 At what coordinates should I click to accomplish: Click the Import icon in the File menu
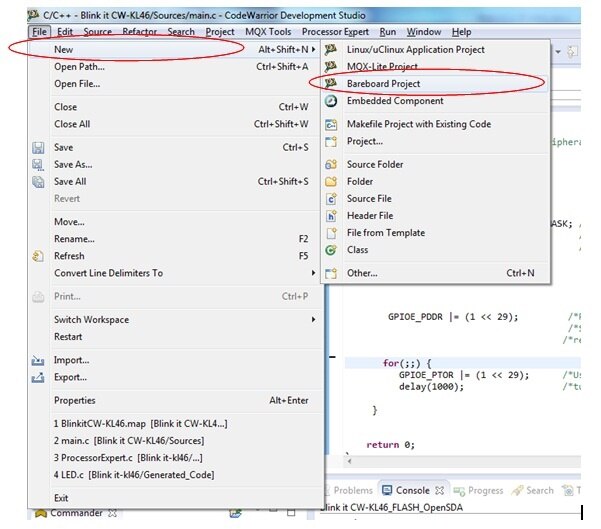pos(38,360)
